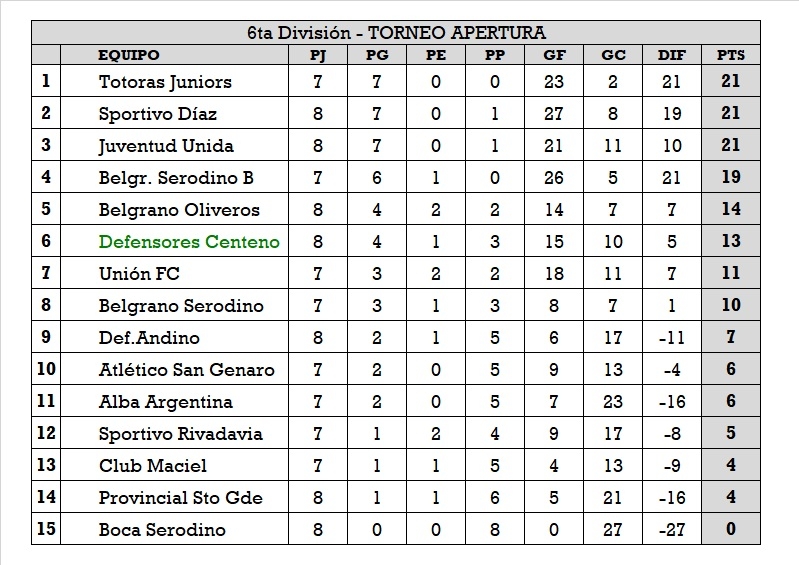Select the Boca Serodino team cell
This screenshot has height=565, width=799.
[162, 530]
